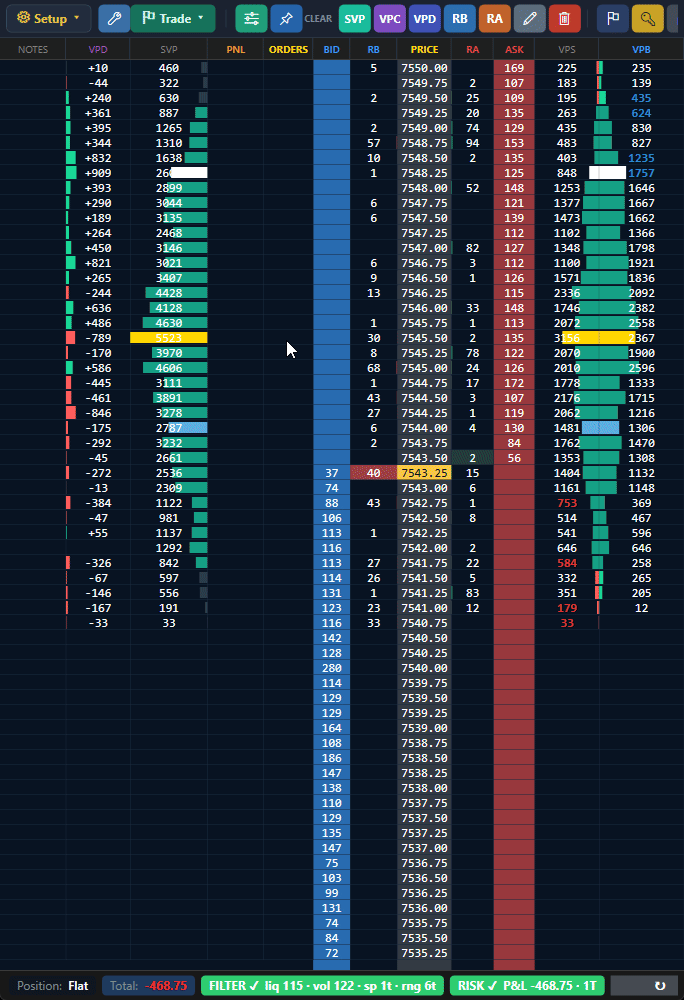Click VPB value 1235 in blue
This screenshot has height=1000, width=684.
coord(641,158)
